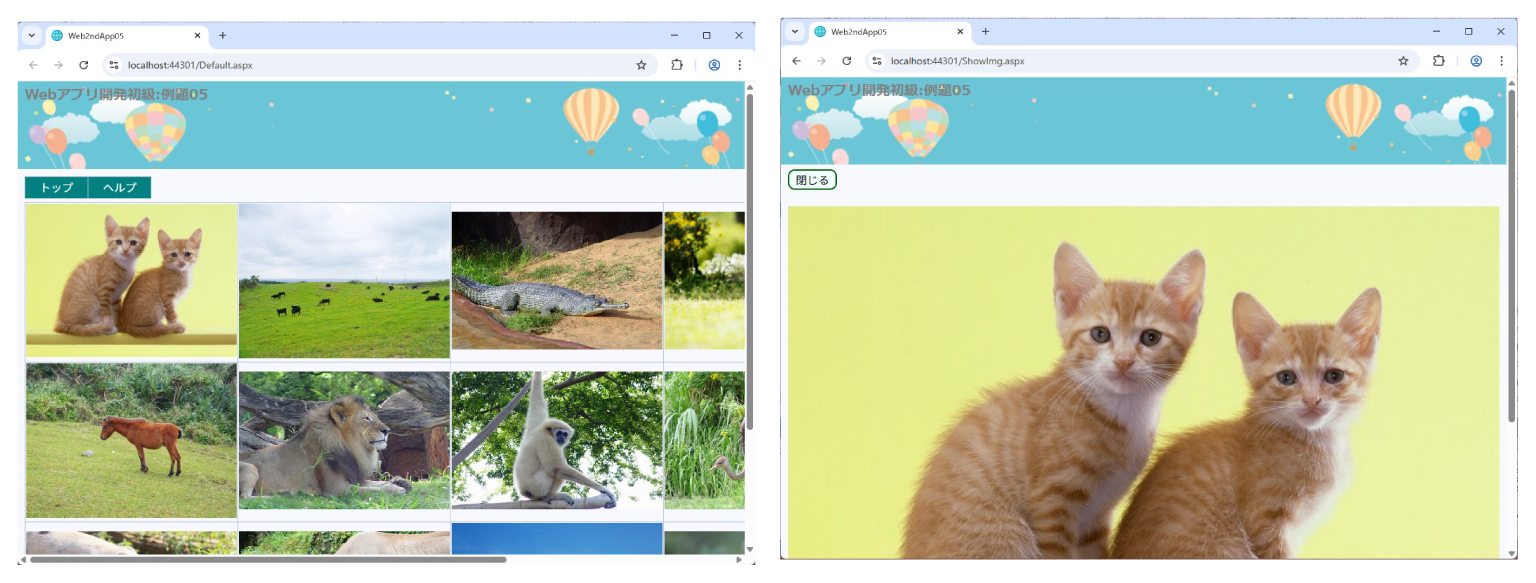This screenshot has width=1536, height=583.
Task: Bookmark Default.aspx using the star icon
Action: click(x=641, y=64)
